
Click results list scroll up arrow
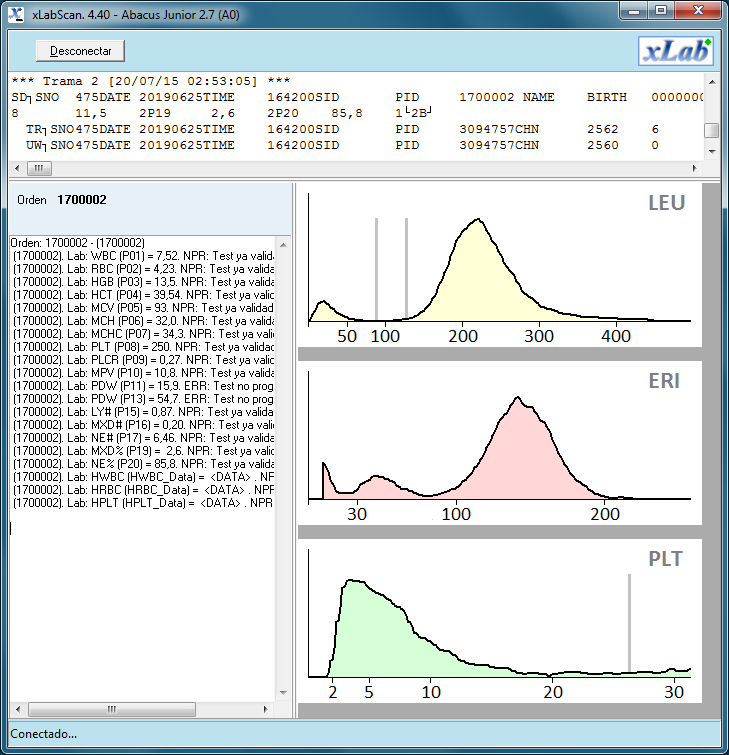(x=283, y=245)
